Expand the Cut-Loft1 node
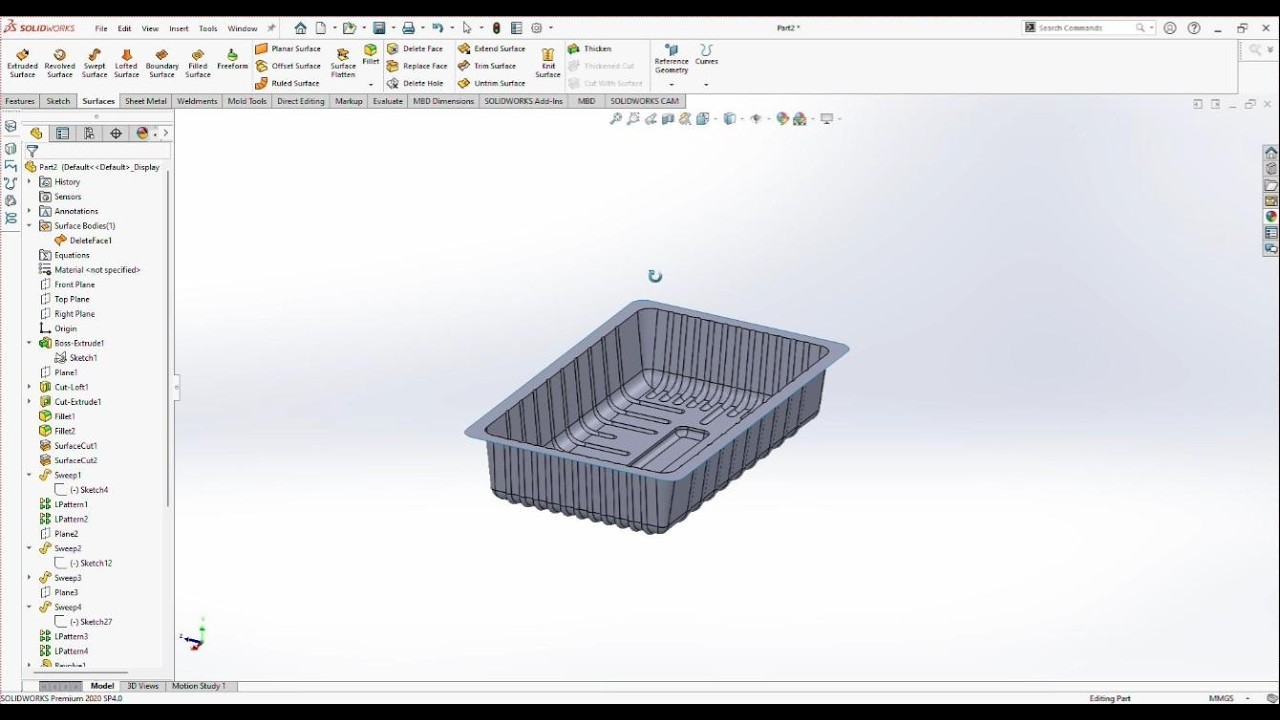 (x=29, y=387)
